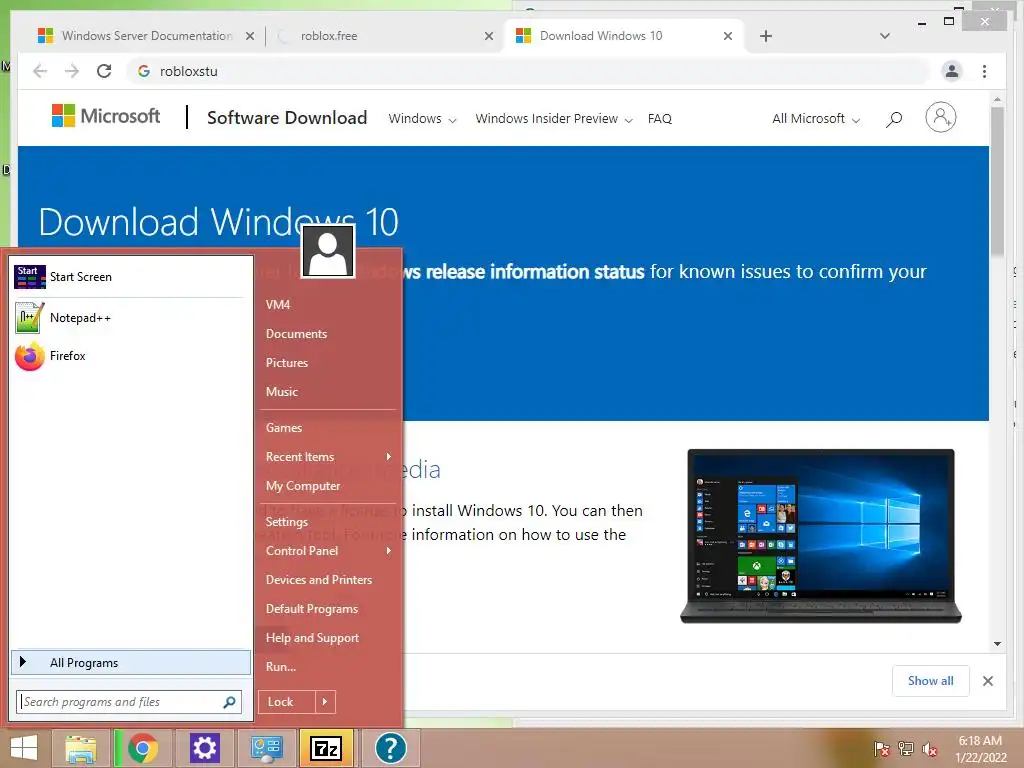
Task: Click the Chrome forward arrow
Action: 72,71
